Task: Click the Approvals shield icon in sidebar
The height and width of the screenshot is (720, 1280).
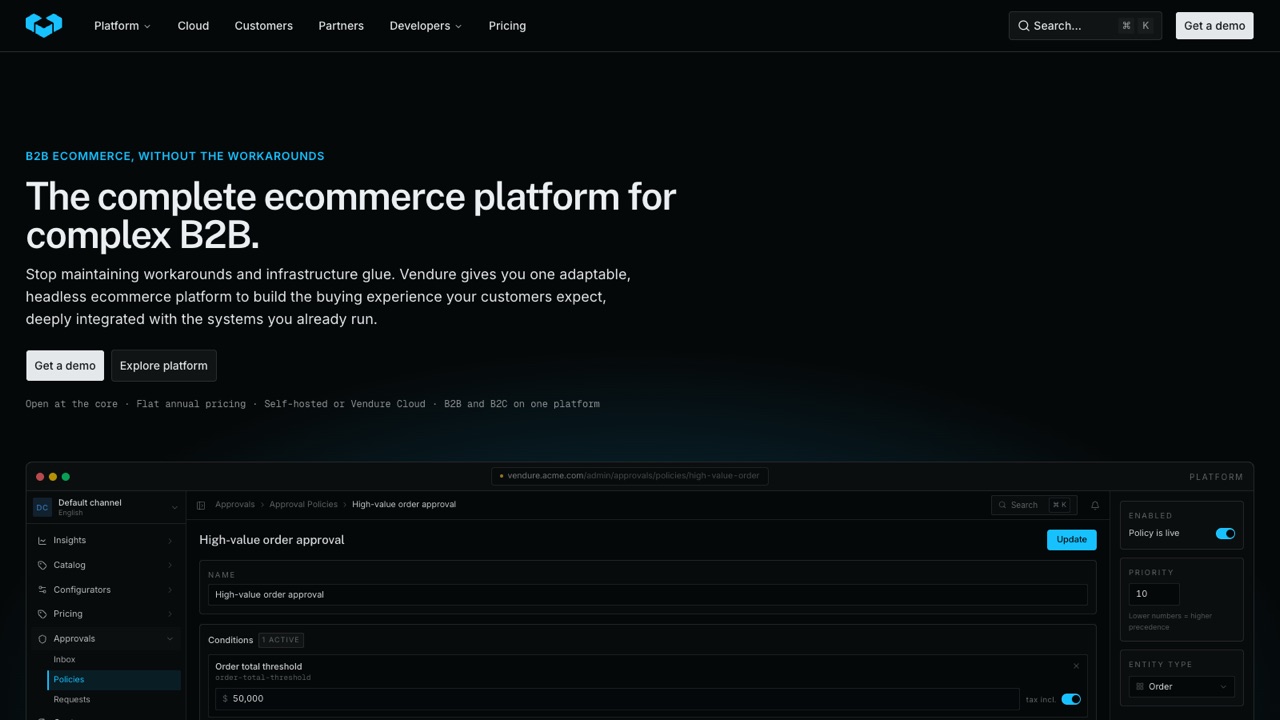Action: pos(42,639)
